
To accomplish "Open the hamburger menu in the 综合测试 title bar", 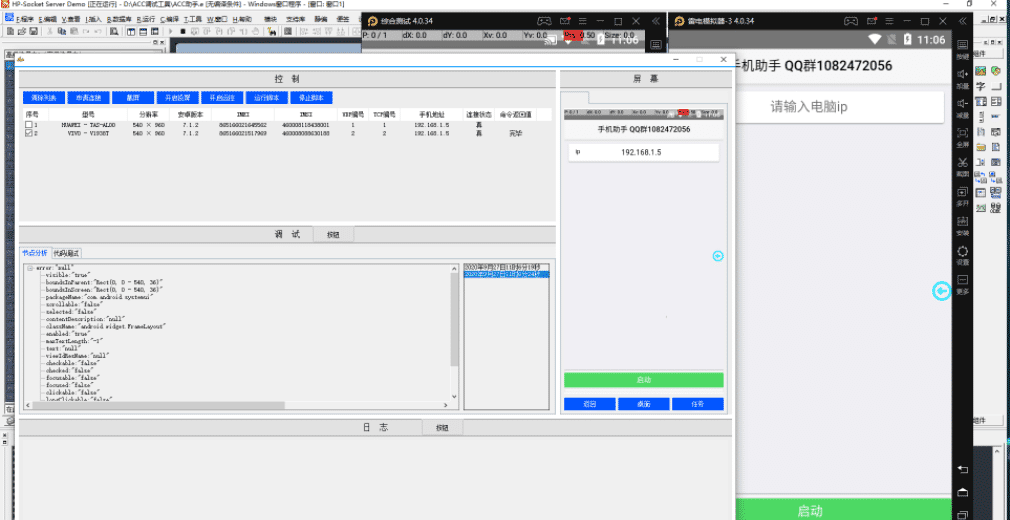I will tap(582, 21).
